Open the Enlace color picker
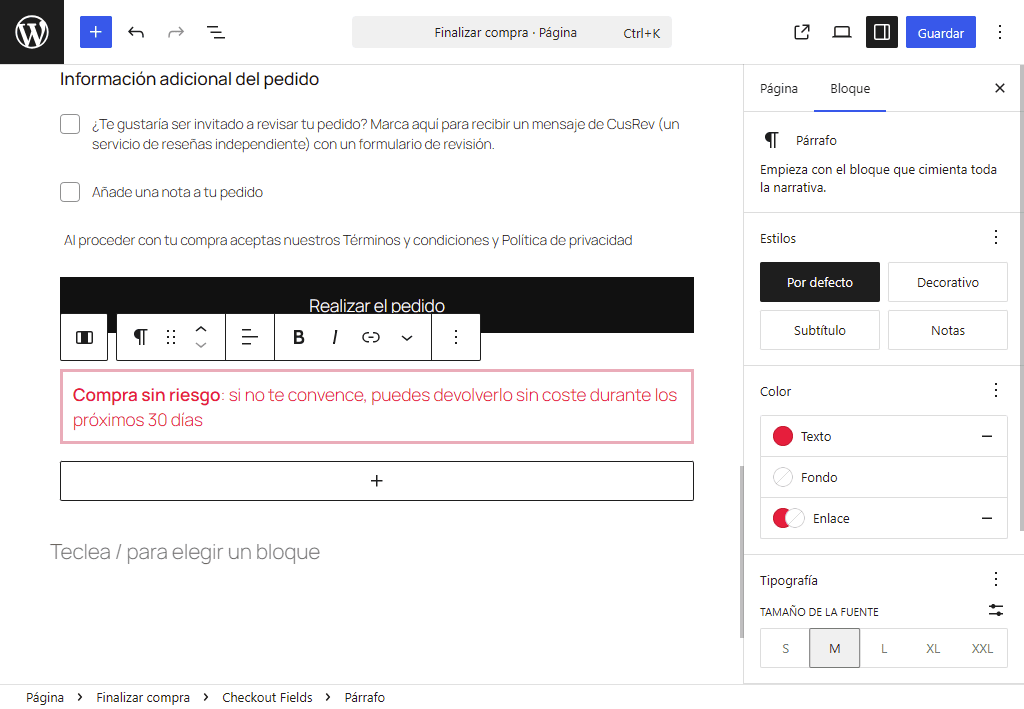1024x709 pixels. pos(871,518)
